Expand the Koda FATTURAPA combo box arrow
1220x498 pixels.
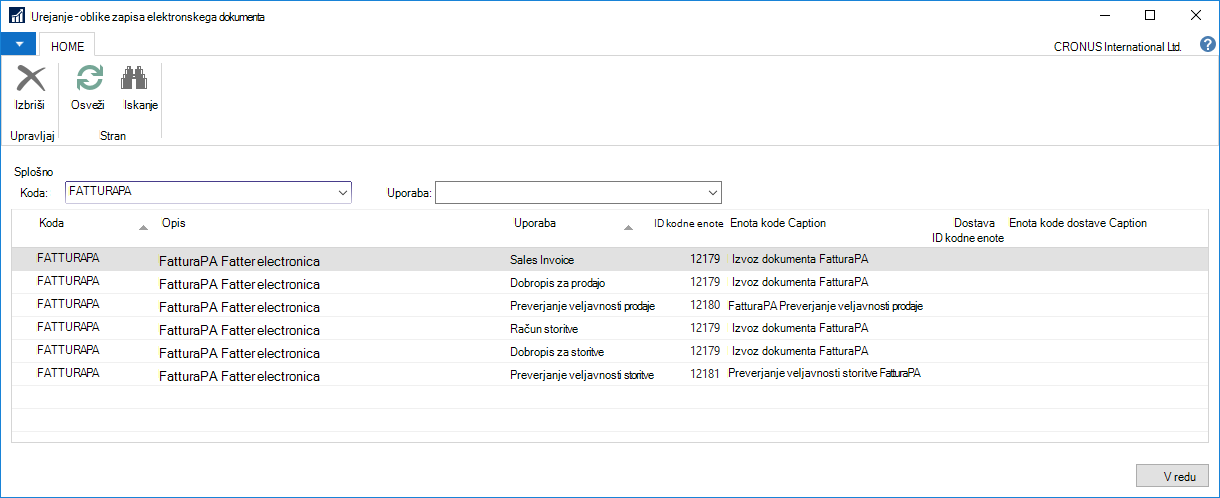(x=343, y=192)
